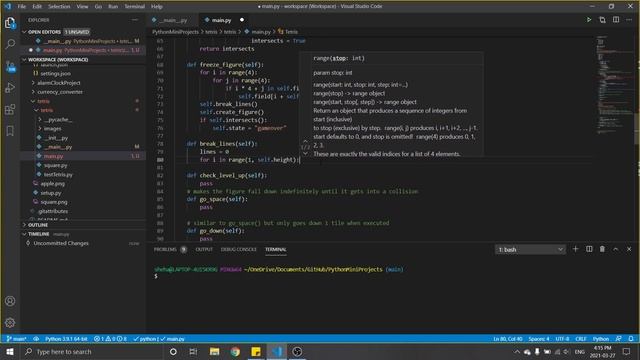Click the main* git branch status item
This screenshot has height=360, width=640.
click(x=16, y=339)
